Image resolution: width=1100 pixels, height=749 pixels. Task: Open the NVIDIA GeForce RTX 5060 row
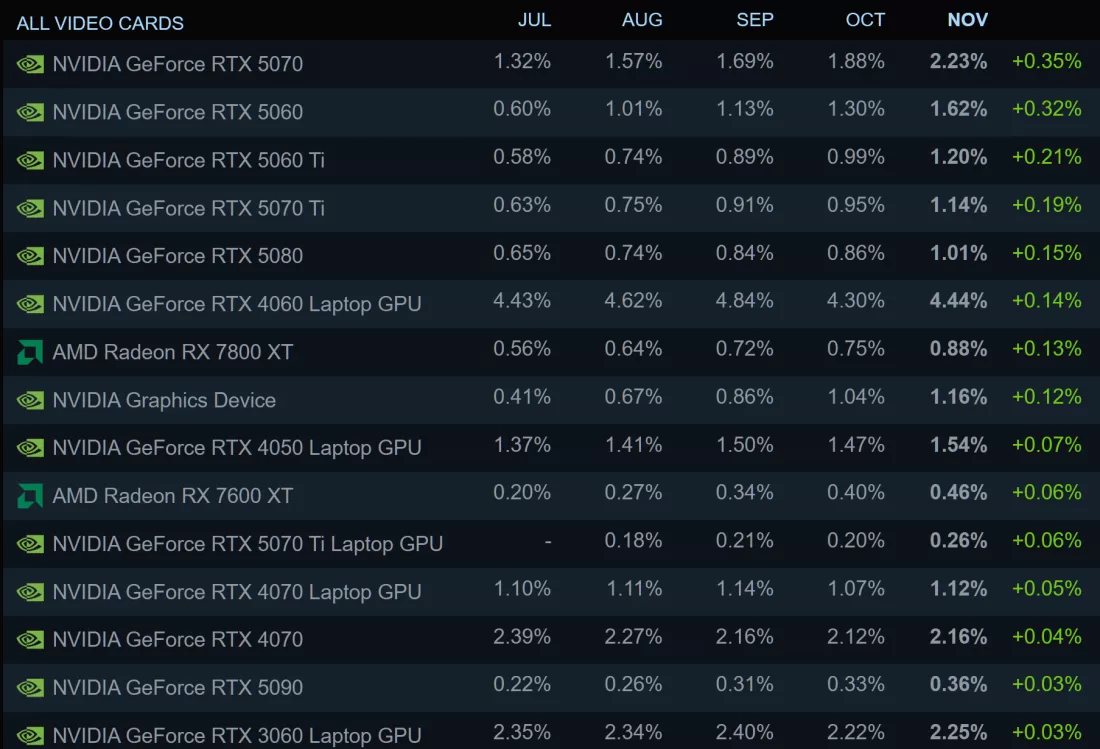pyautogui.click(x=550, y=112)
